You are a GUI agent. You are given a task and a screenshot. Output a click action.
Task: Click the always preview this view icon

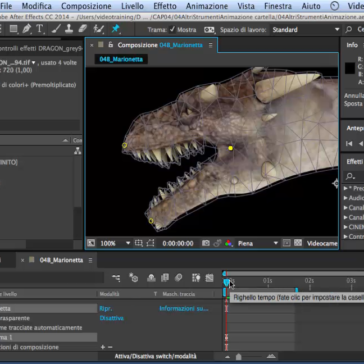tap(91, 243)
